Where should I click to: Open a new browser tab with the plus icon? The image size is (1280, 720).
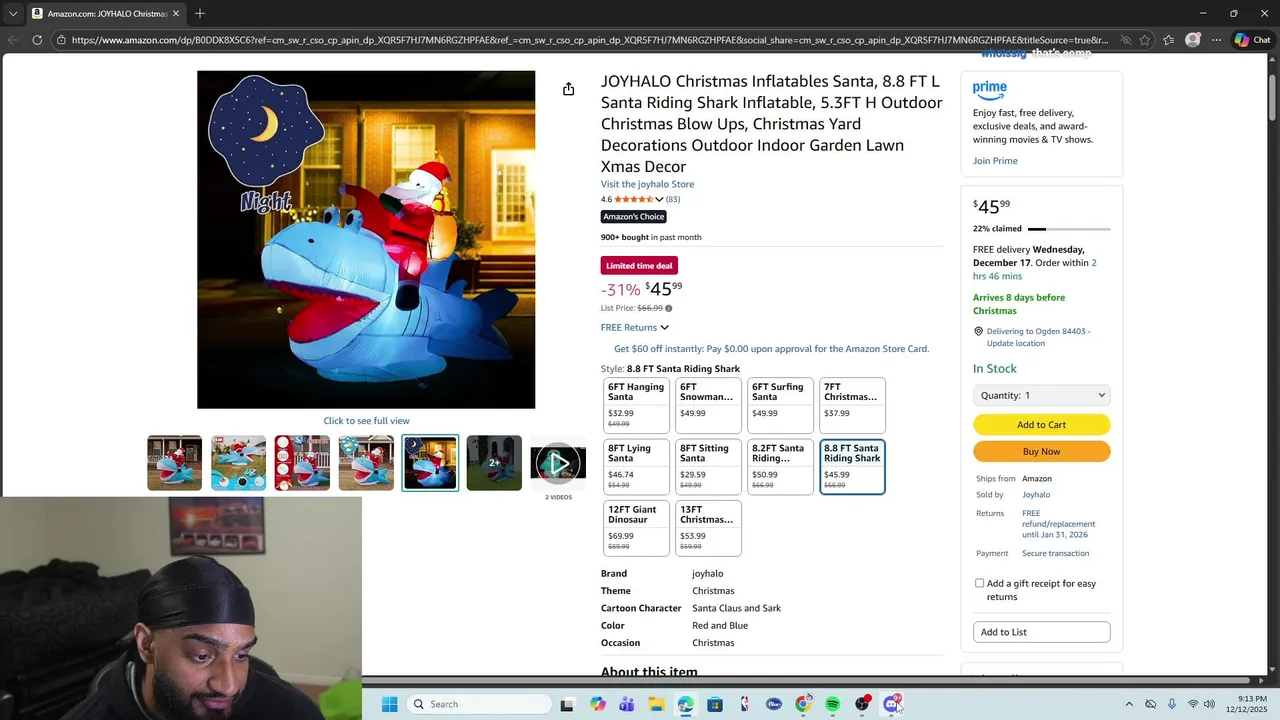point(200,13)
